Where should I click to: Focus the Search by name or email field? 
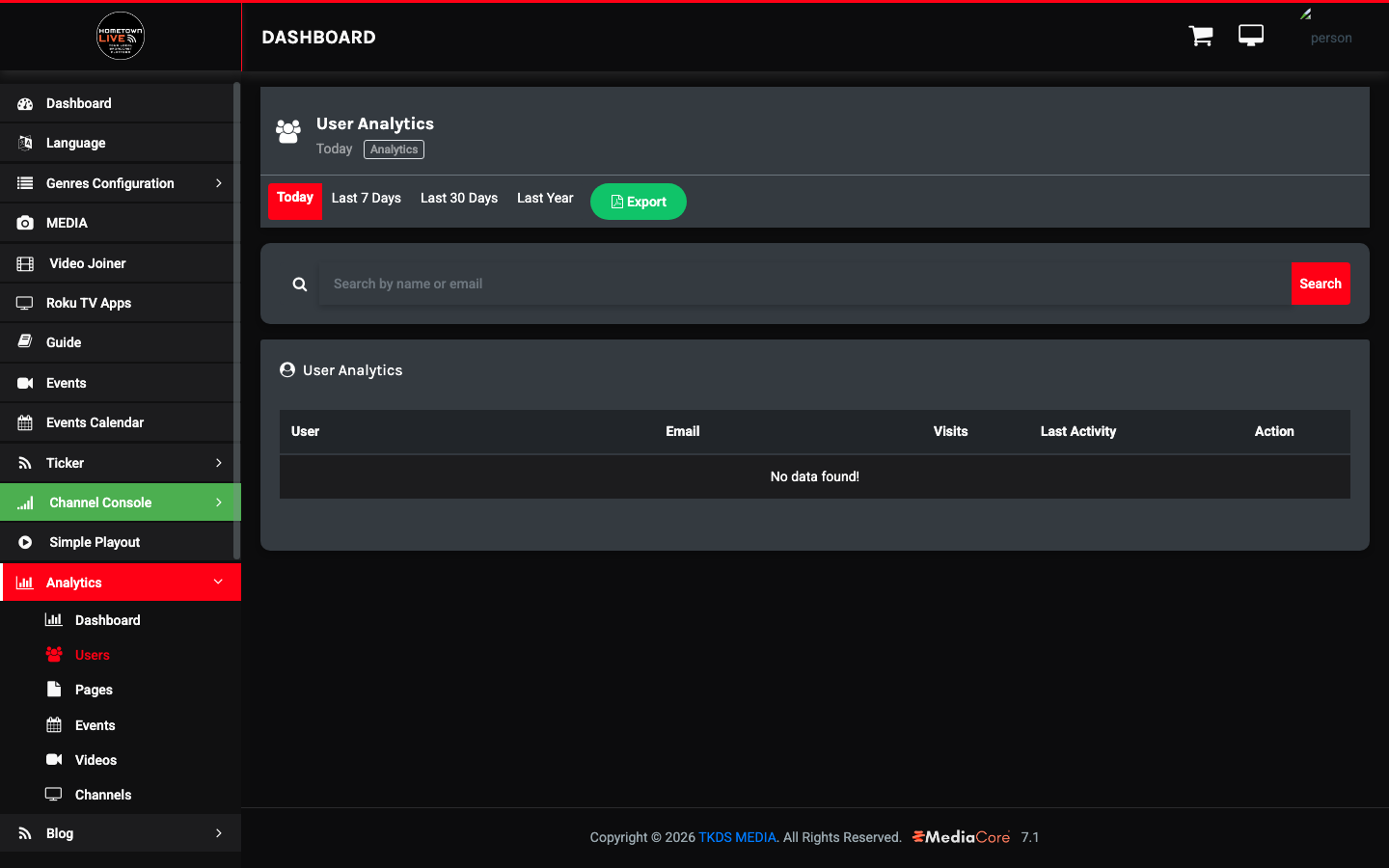pyautogui.click(x=805, y=284)
